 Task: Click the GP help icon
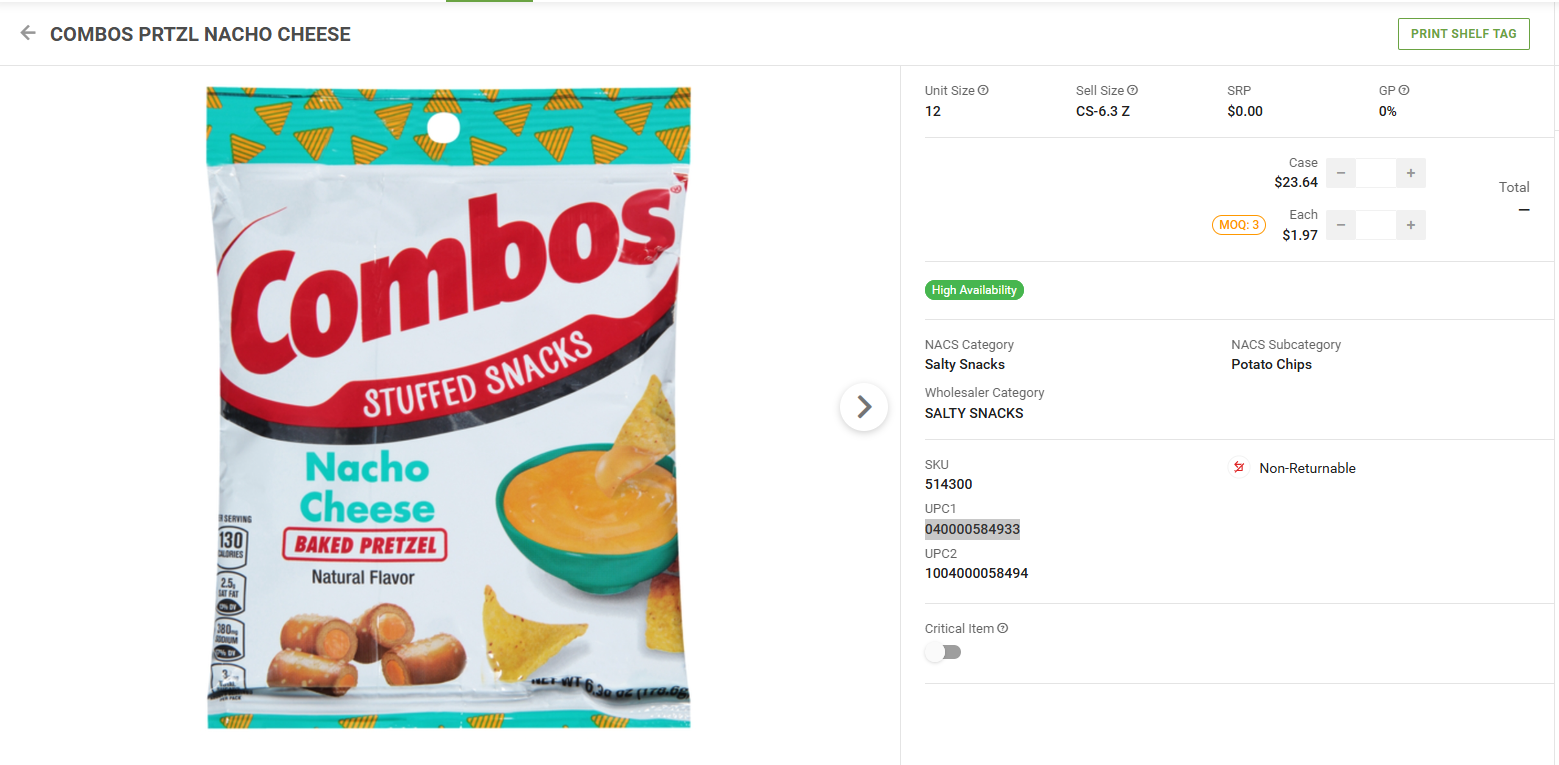coord(1404,90)
